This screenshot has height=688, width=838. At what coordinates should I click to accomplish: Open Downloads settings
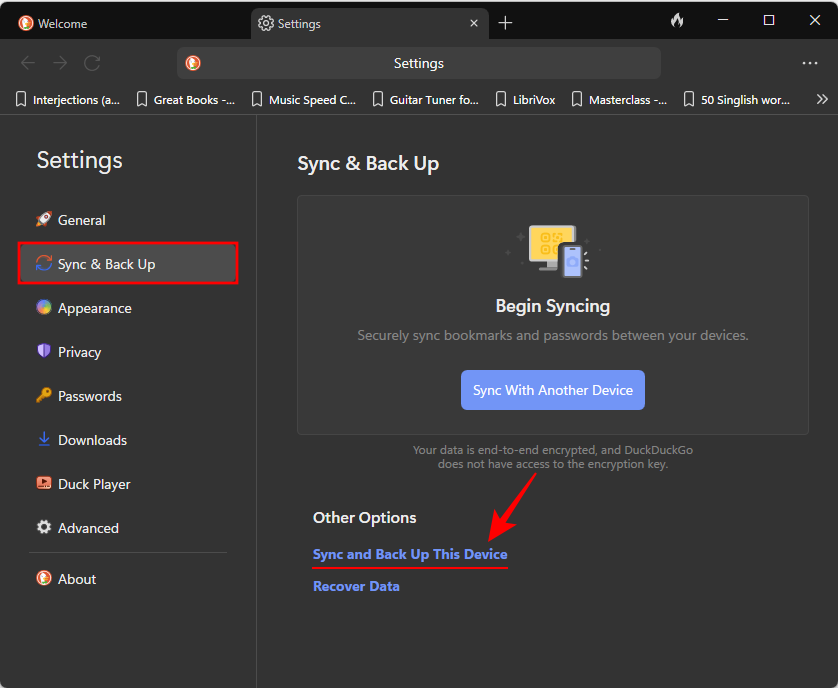click(128, 440)
